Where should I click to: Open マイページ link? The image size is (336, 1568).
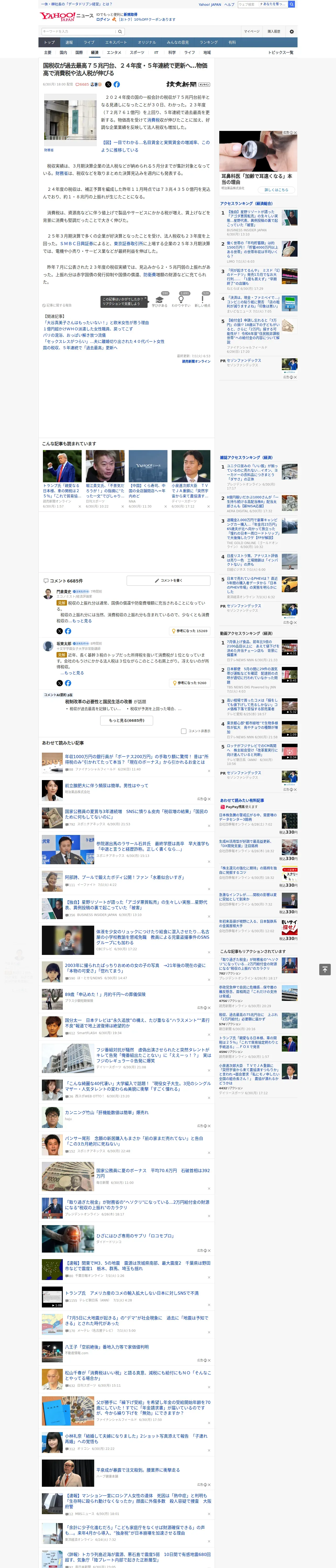pos(251,32)
